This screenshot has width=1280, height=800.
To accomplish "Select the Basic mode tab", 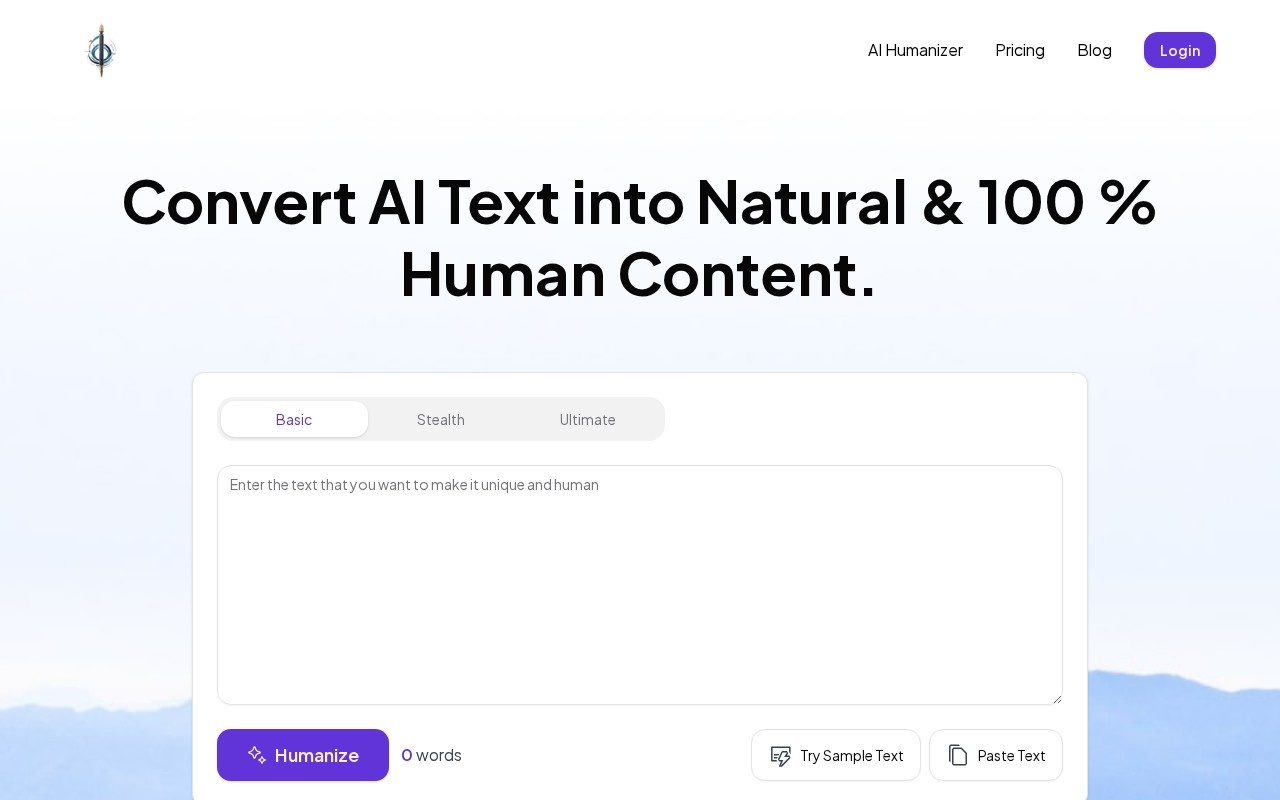I will point(294,419).
